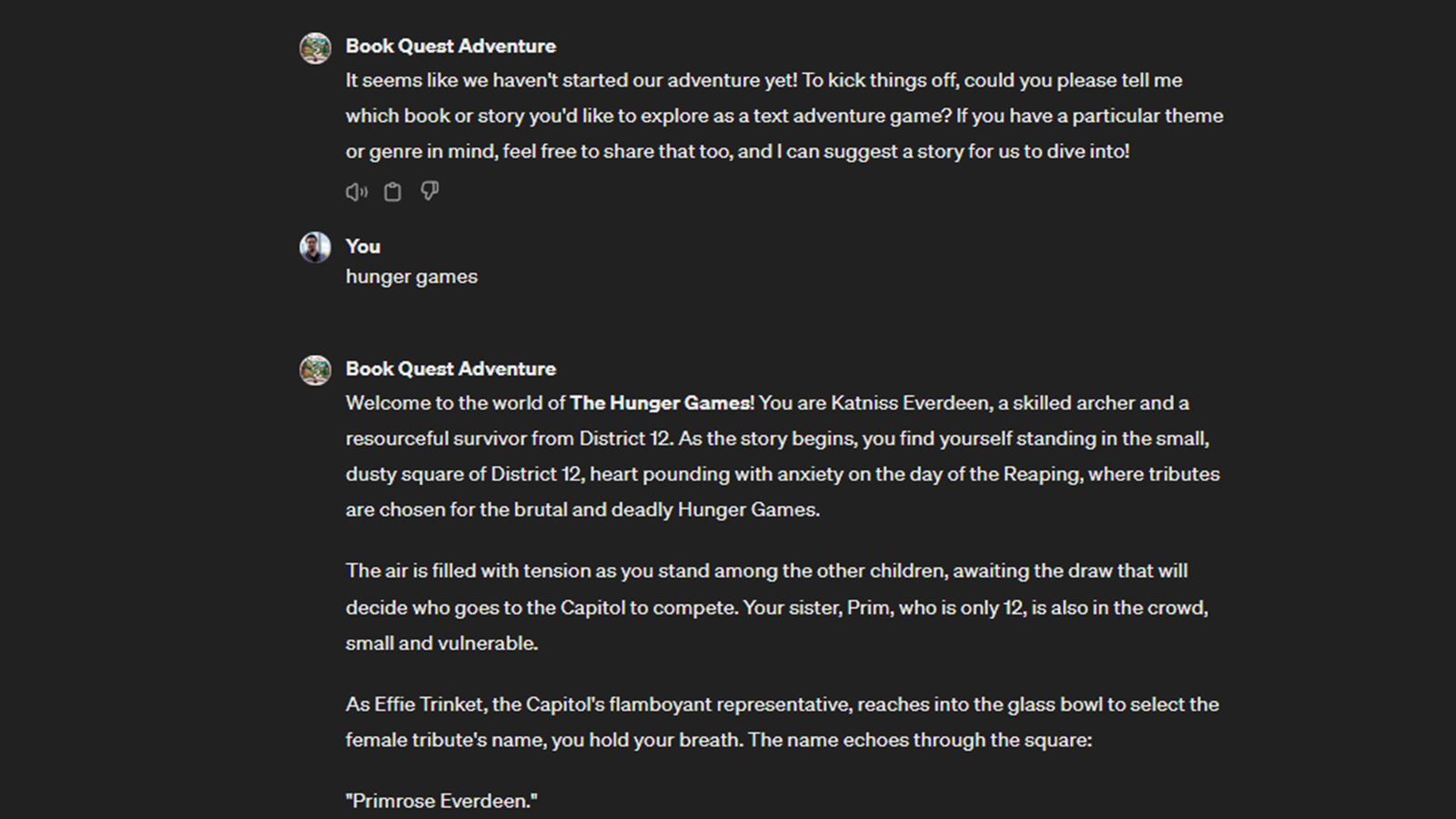Select the first Book Quest Adventure name heading

(450, 46)
